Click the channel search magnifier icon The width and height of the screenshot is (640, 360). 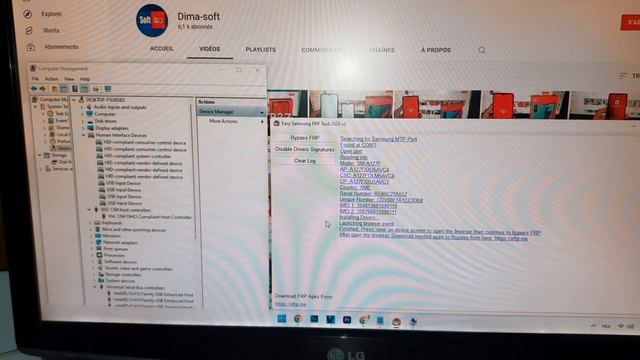click(482, 50)
